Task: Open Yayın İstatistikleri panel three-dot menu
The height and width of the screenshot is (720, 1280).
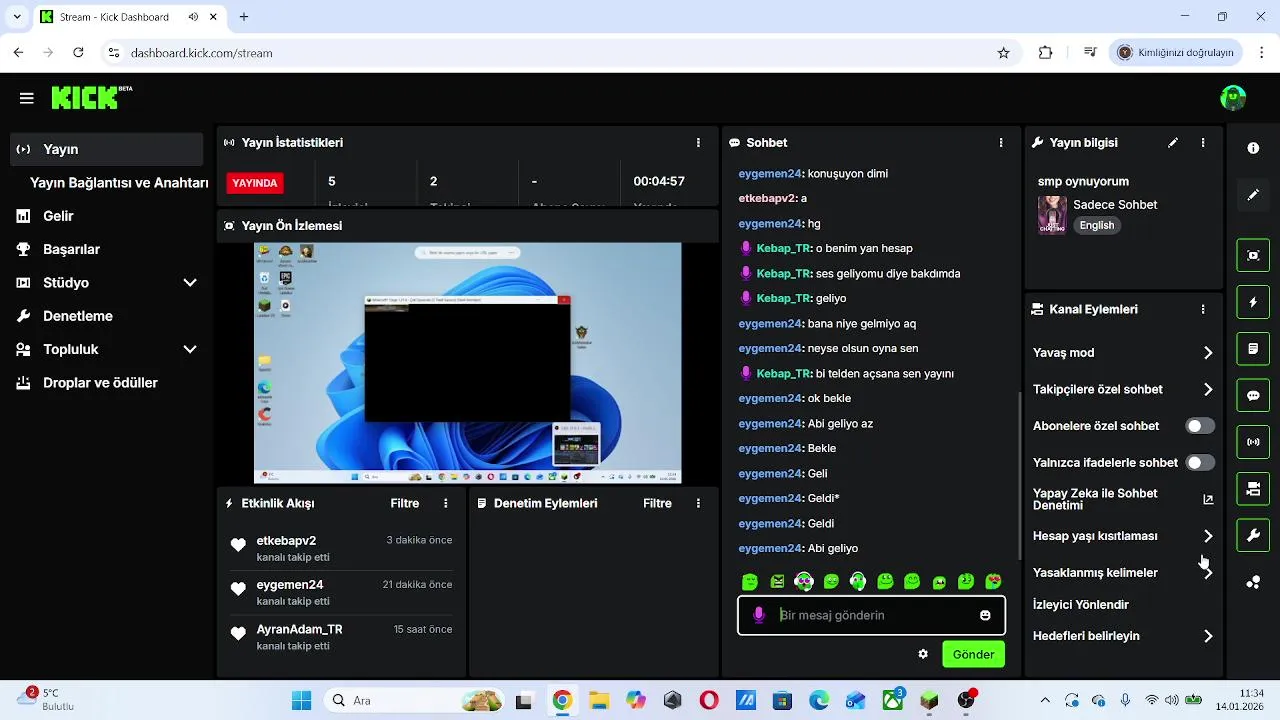Action: pyautogui.click(x=698, y=143)
